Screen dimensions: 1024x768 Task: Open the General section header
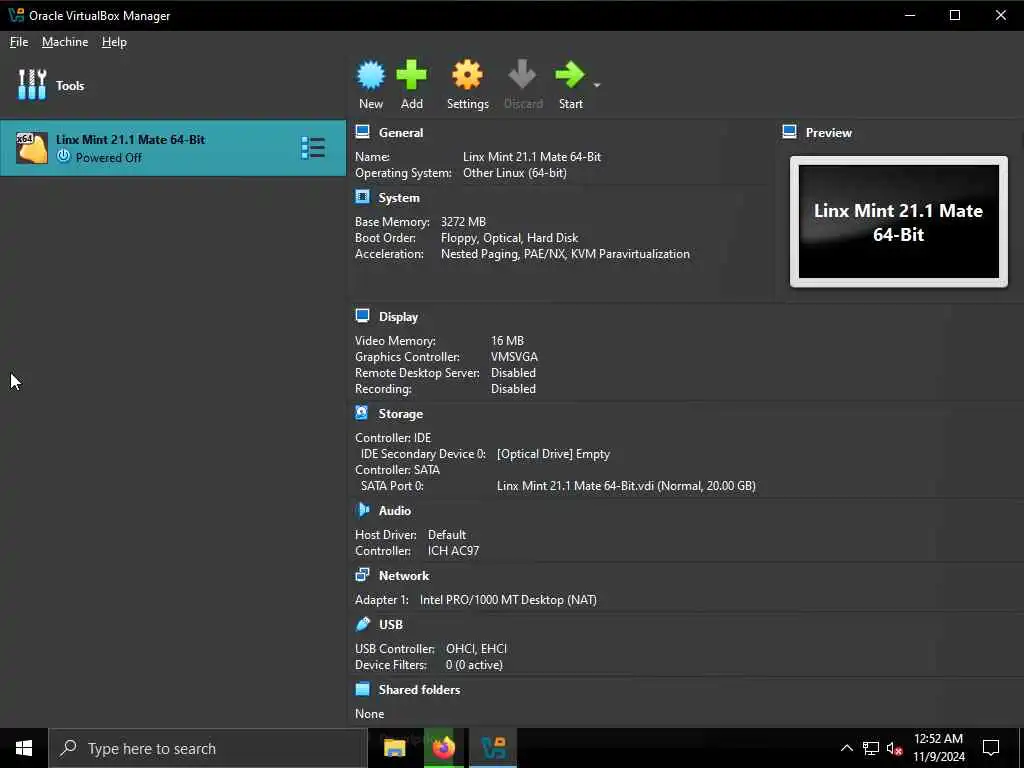coord(401,133)
